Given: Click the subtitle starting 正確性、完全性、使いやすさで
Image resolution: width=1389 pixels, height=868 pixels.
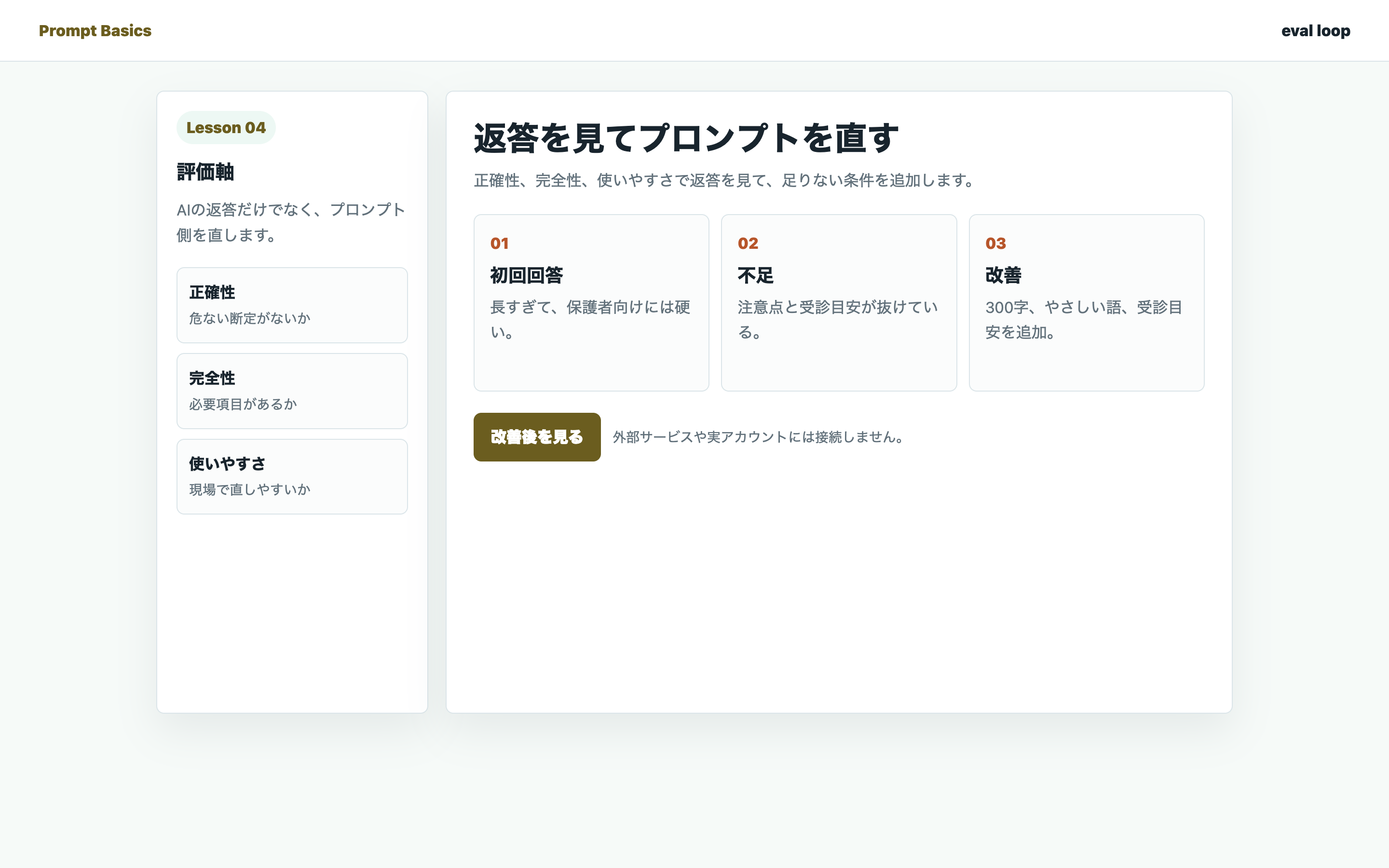Looking at the screenshot, I should point(724,180).
